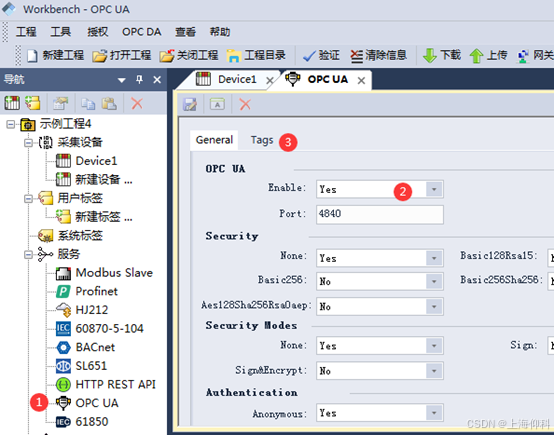Open the 查看 menu
Screen dimensions: 554x435
185,32
